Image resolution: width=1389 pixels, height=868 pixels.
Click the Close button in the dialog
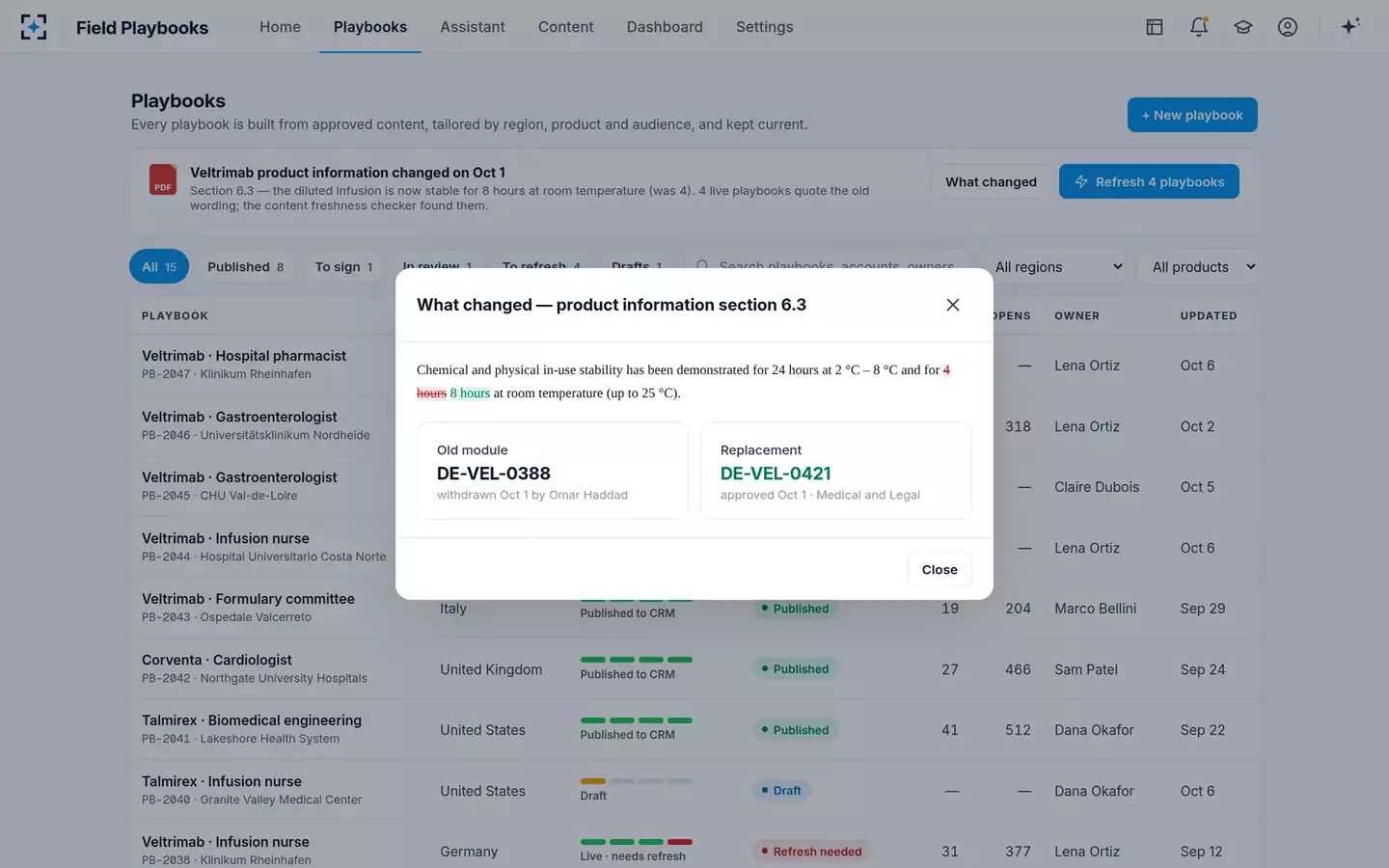pos(940,569)
